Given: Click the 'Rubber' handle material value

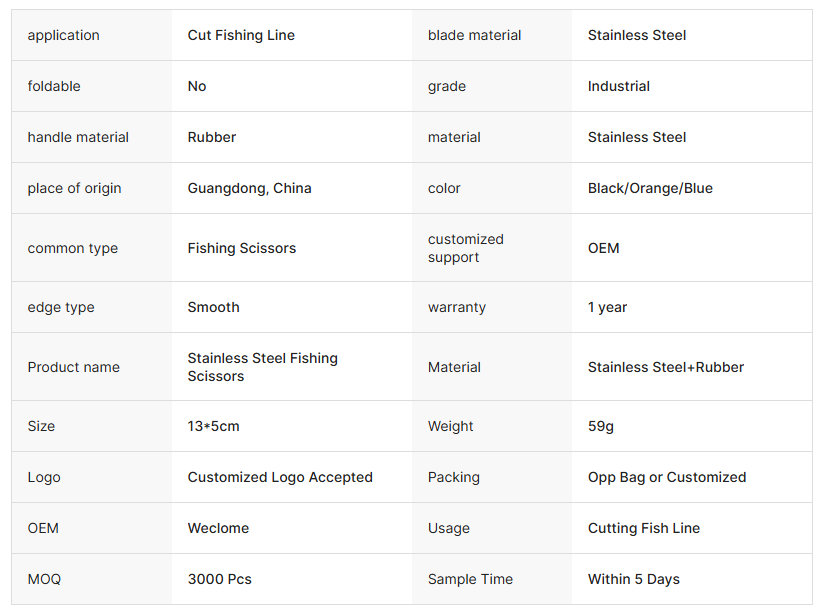Looking at the screenshot, I should [x=212, y=137].
